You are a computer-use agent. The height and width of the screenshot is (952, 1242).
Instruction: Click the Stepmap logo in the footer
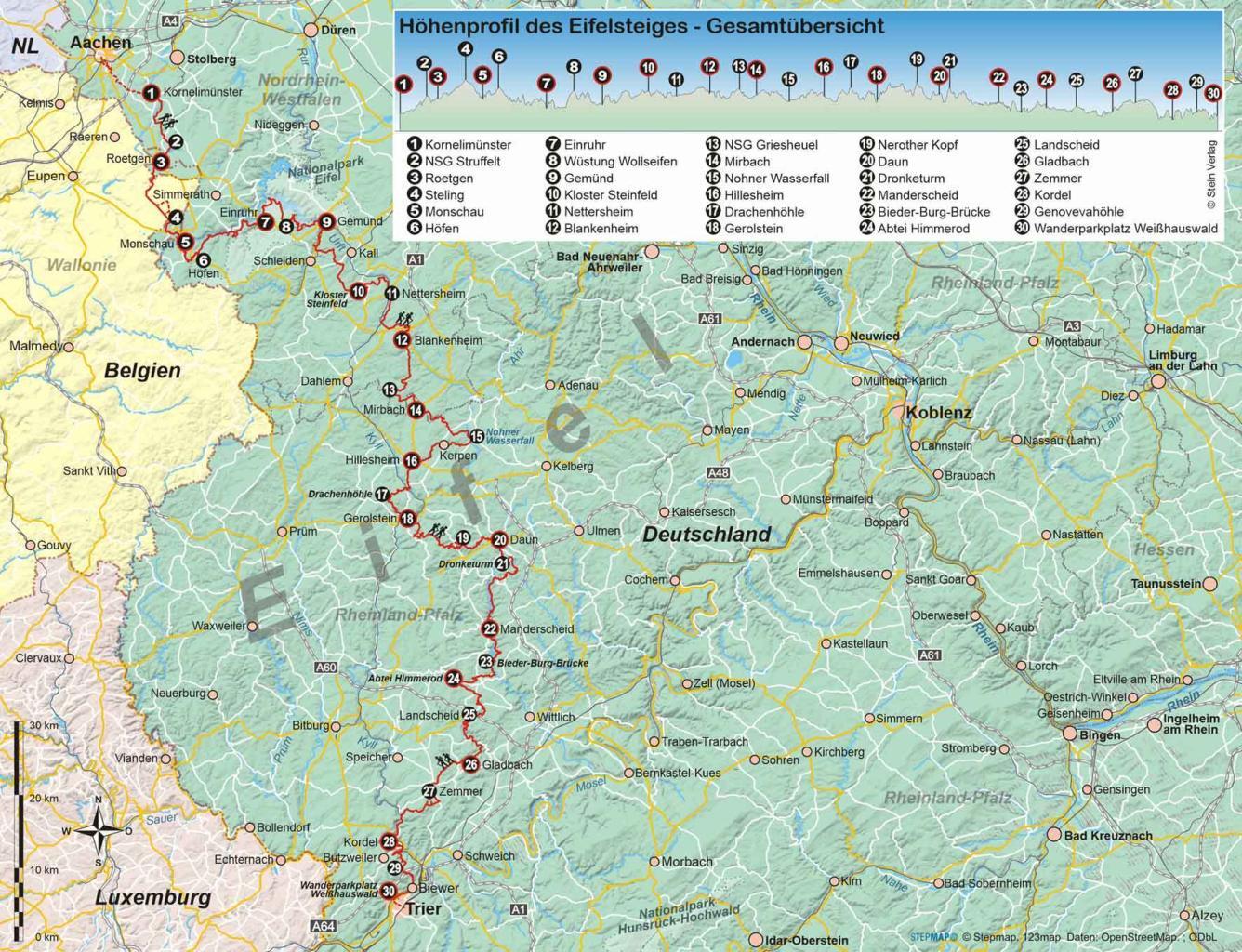coord(931,938)
